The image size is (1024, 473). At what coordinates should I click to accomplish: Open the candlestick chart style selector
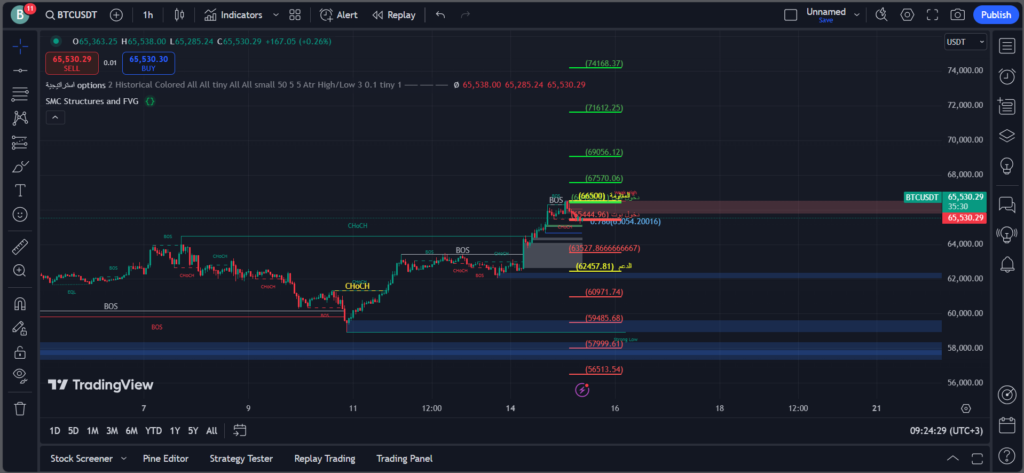180,14
